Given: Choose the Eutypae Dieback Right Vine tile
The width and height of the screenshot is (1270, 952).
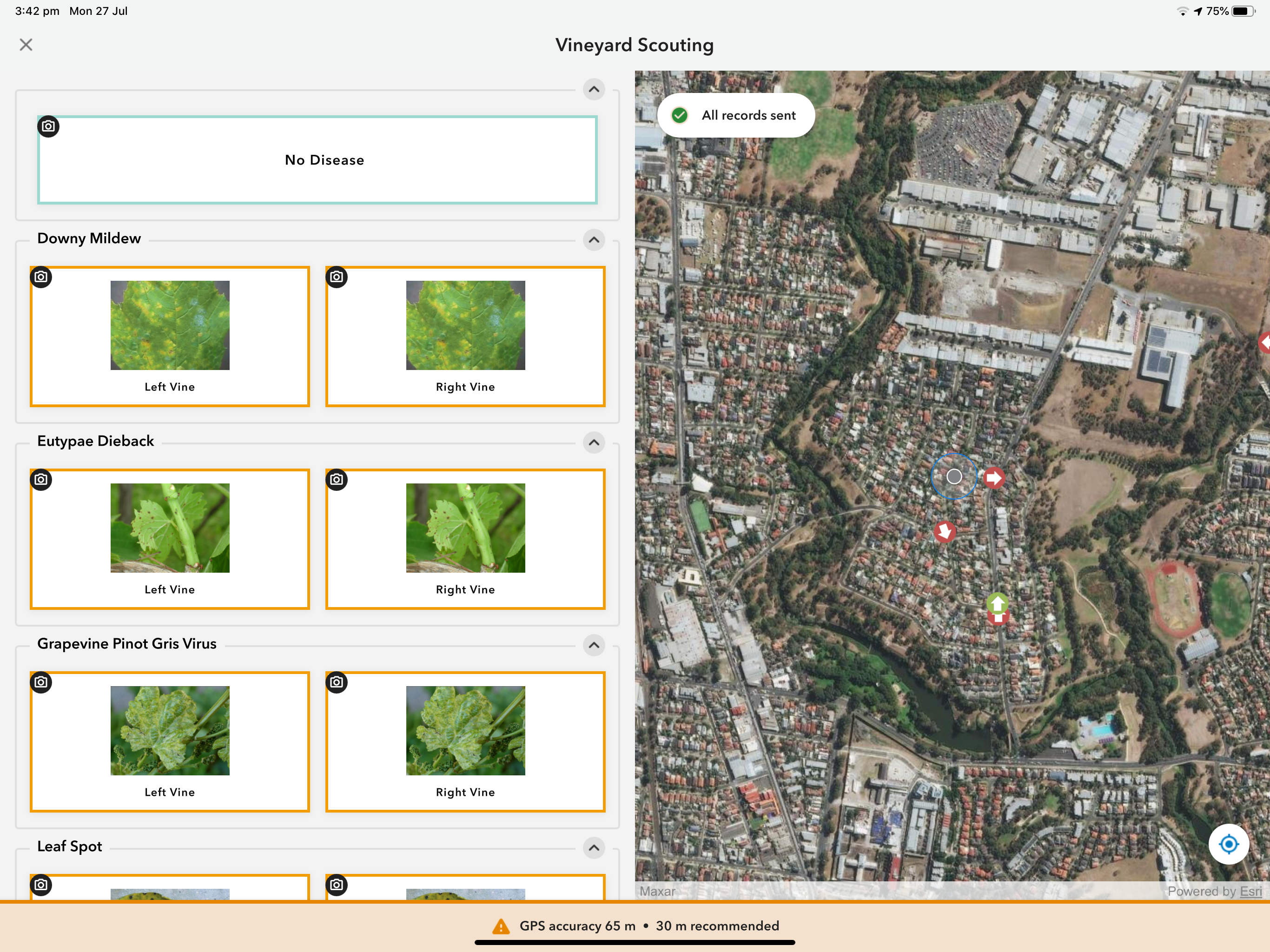Looking at the screenshot, I should tap(466, 539).
